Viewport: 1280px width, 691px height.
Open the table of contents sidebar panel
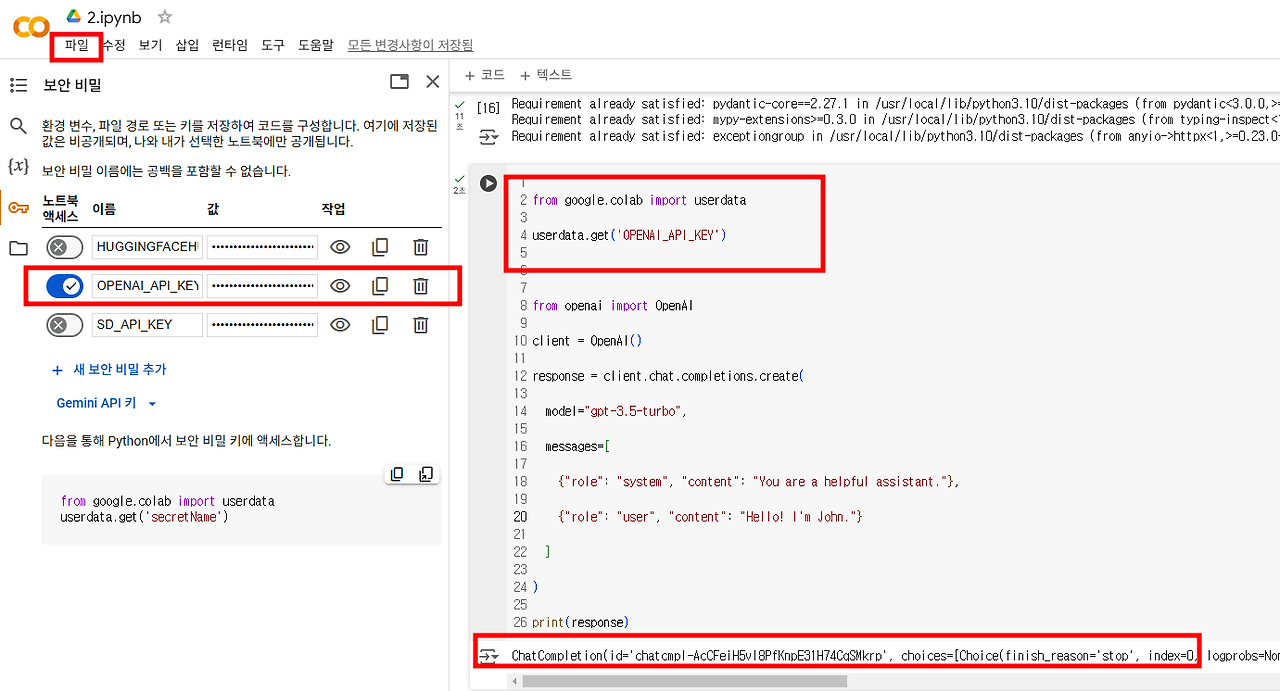(x=18, y=84)
